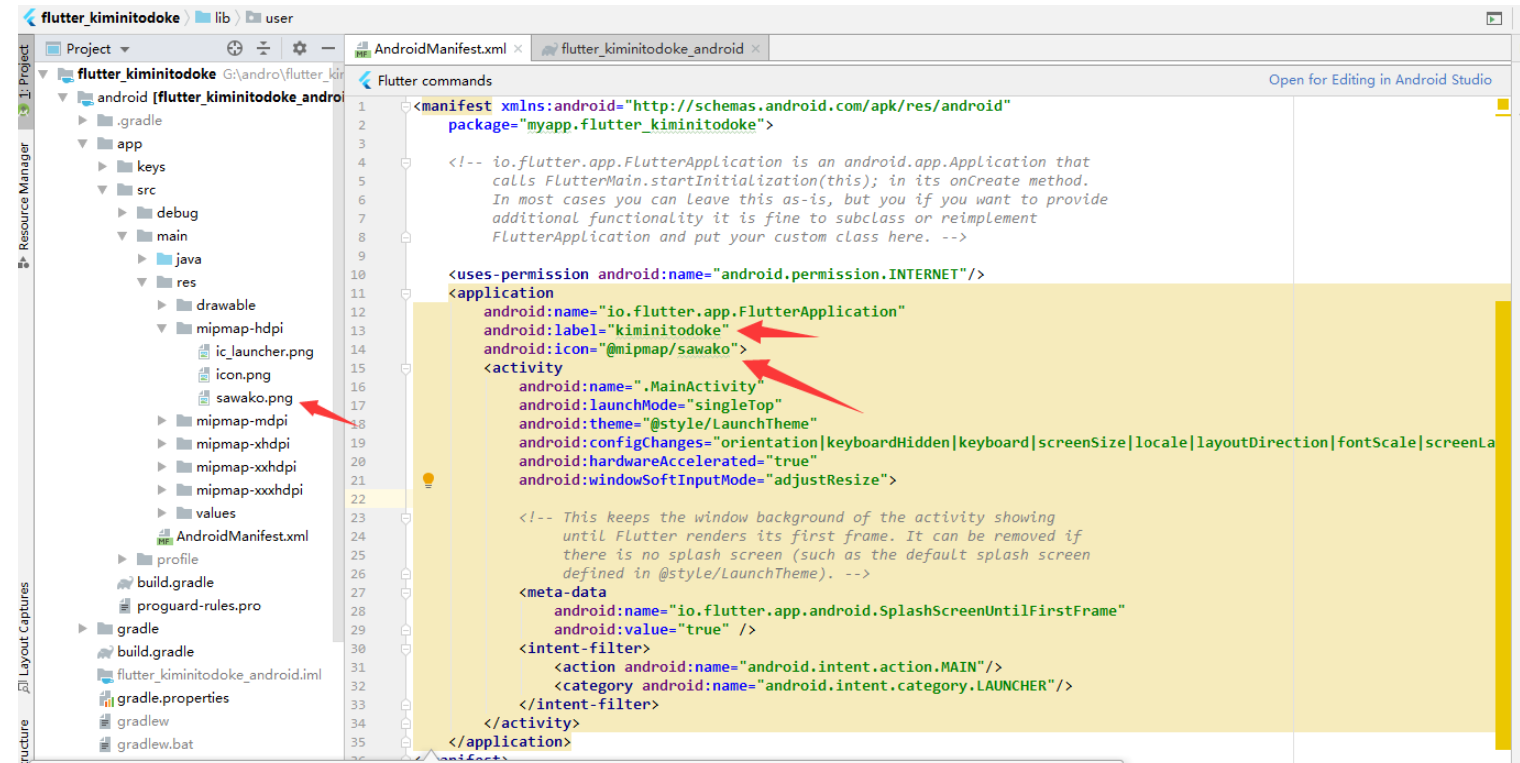
Task: Click the user folder icon in the breadcrumb
Action: tap(253, 18)
